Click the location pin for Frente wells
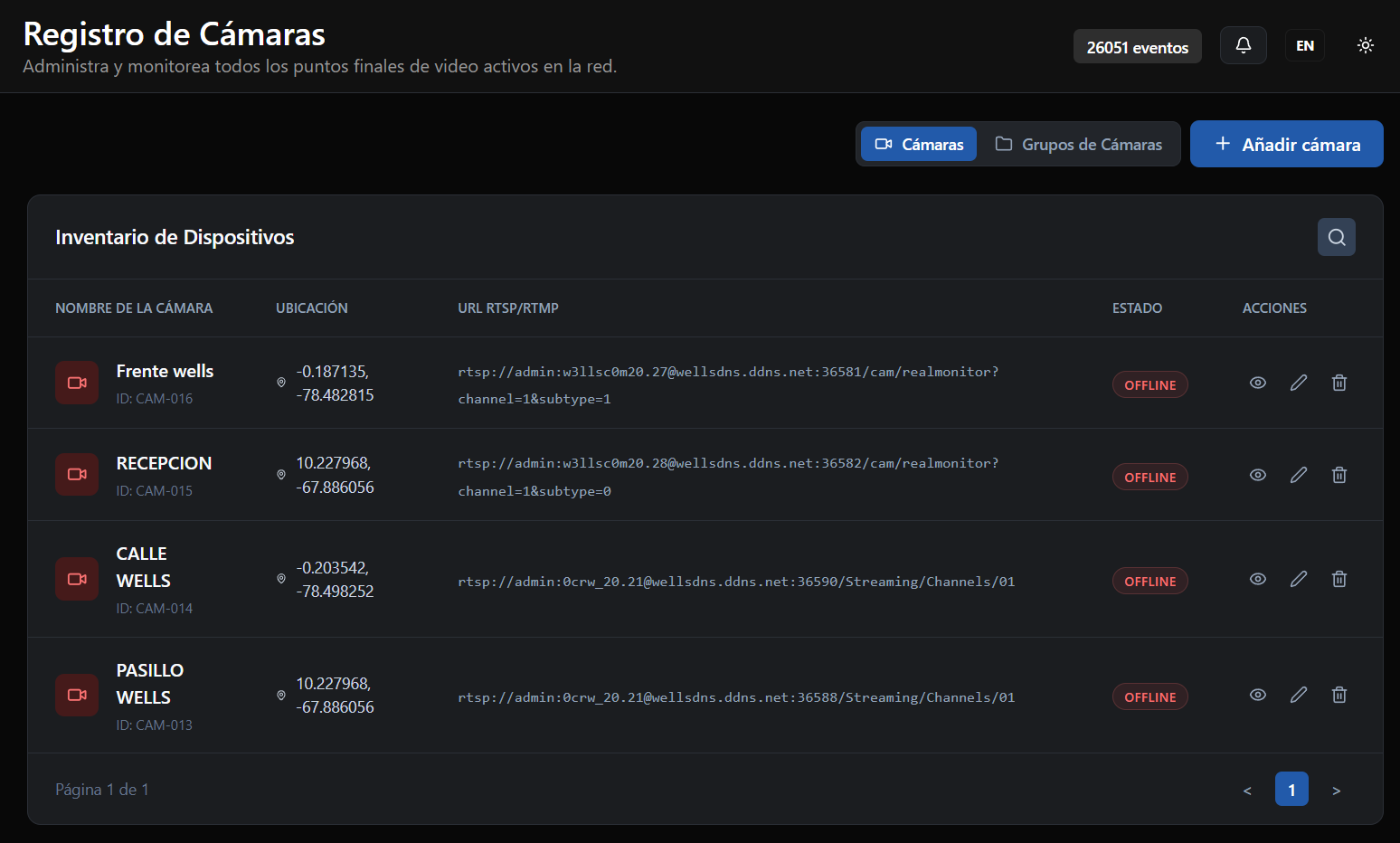 point(281,383)
